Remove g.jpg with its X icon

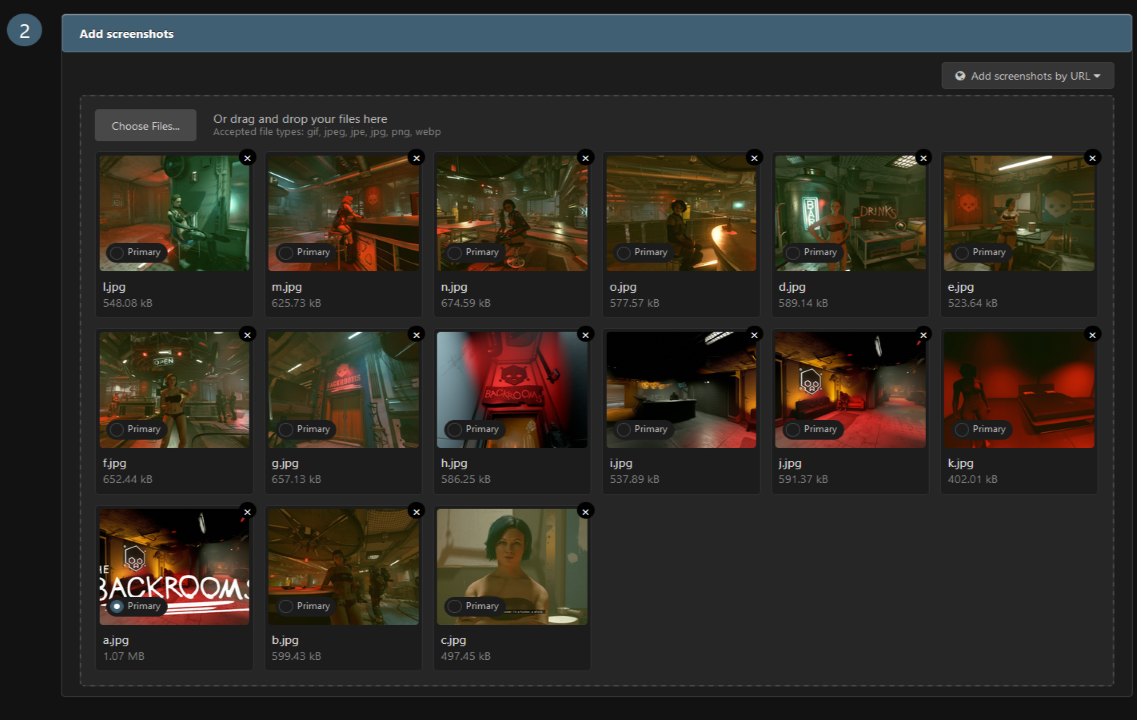point(416,334)
